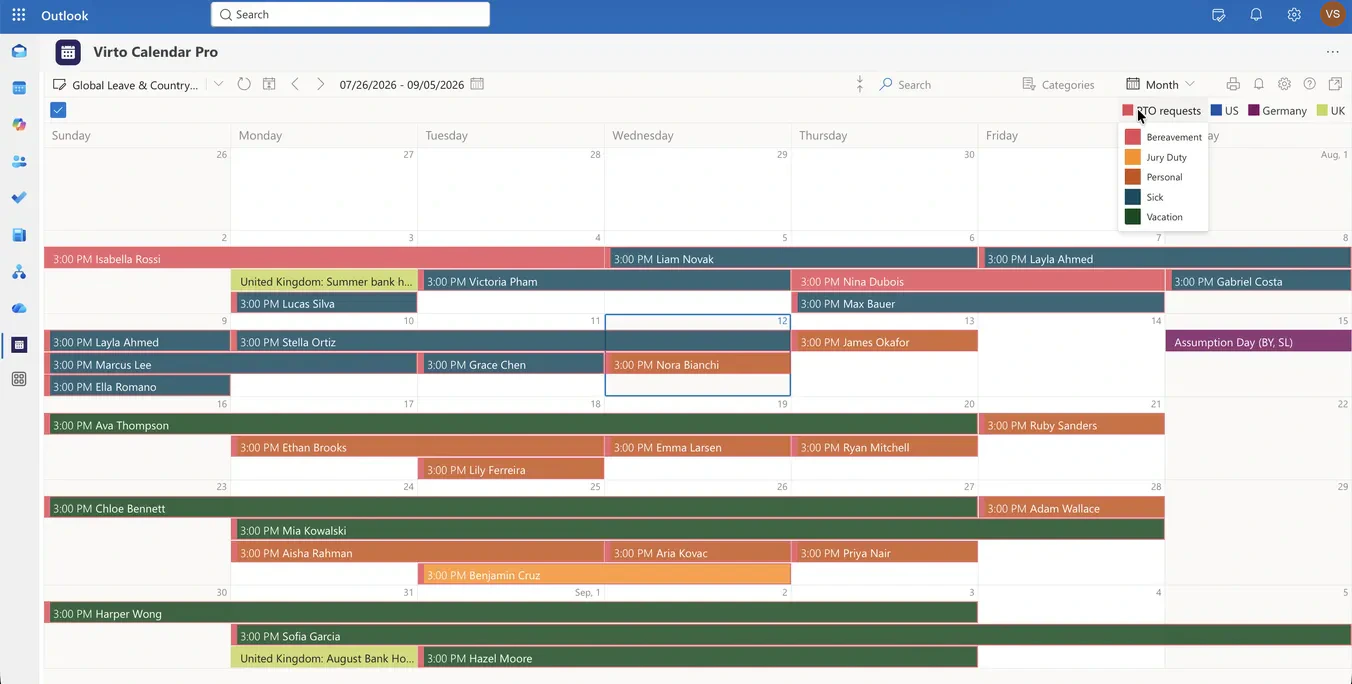The height and width of the screenshot is (684, 1352).
Task: Open the Categories filter
Action: coord(1058,85)
